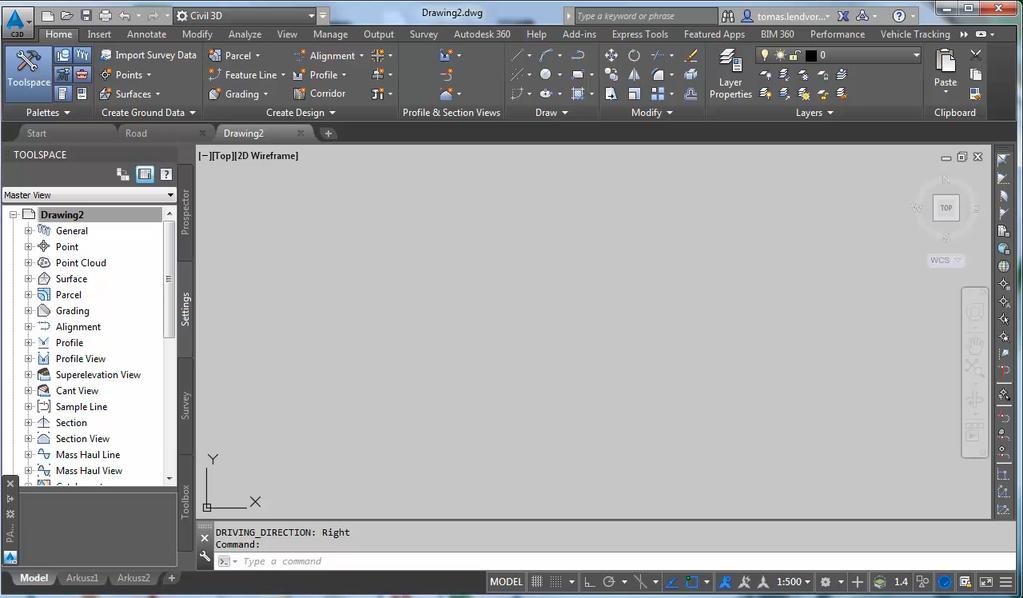
Task: Click the binoculars search icon
Action: click(x=728, y=16)
